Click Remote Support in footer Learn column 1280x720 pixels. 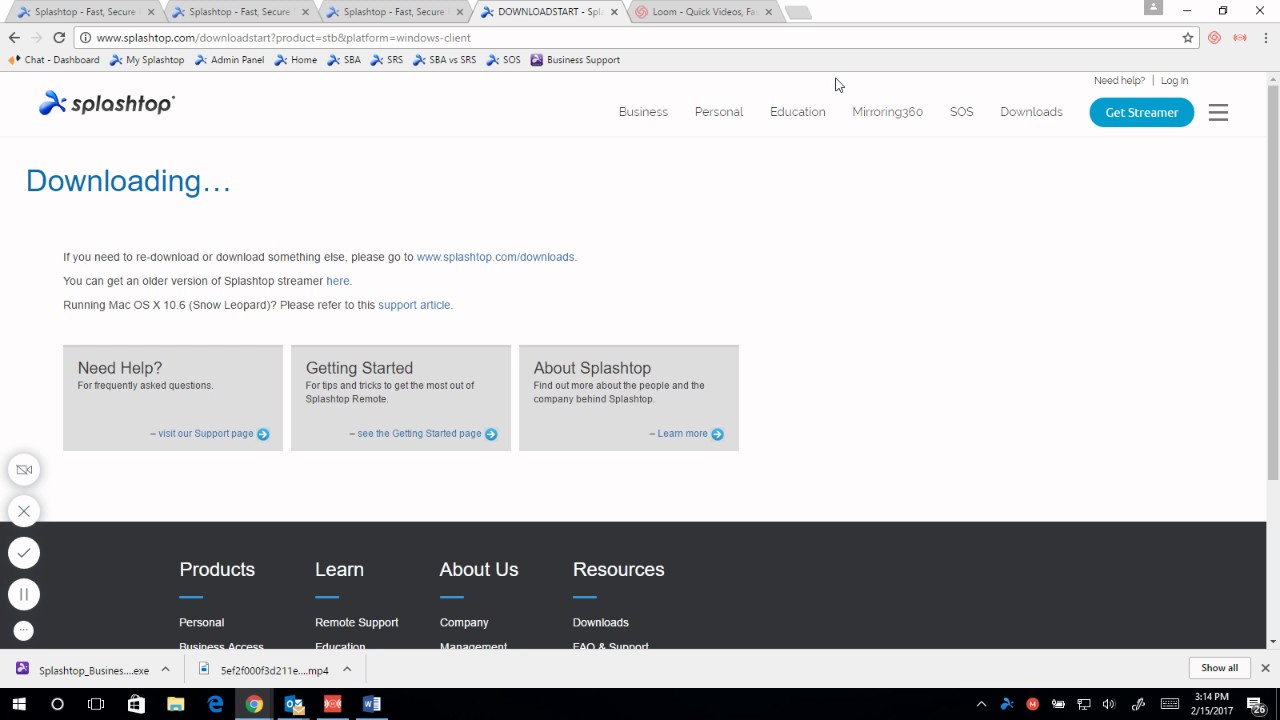click(x=357, y=622)
